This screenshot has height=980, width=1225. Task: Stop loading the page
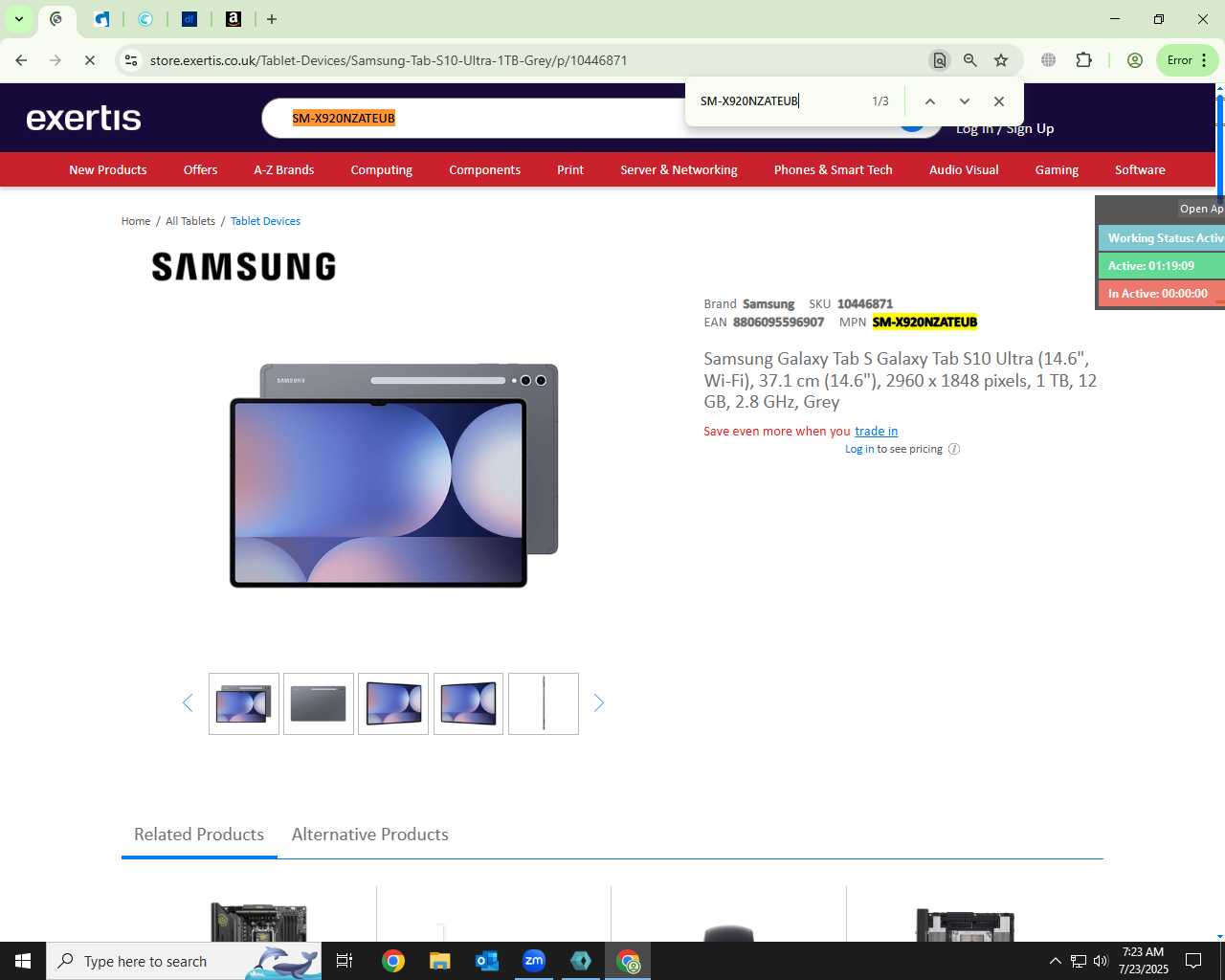click(x=90, y=60)
